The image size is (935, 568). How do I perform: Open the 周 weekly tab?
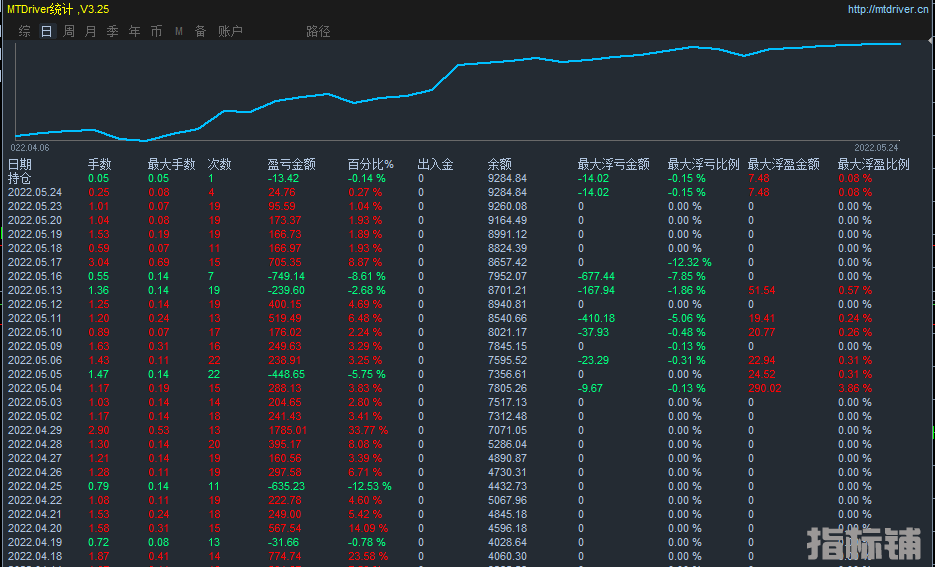pyautogui.click(x=69, y=31)
